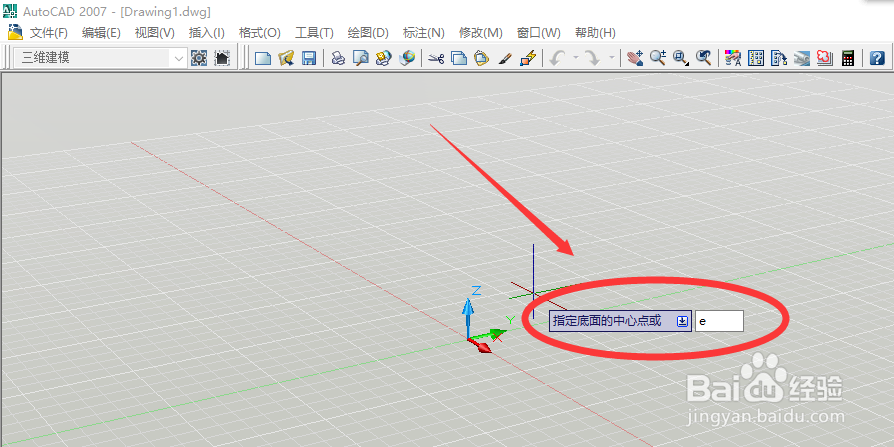Viewport: 894px width, 447px height.
Task: Open the Properties palette icon
Action: (x=733, y=58)
